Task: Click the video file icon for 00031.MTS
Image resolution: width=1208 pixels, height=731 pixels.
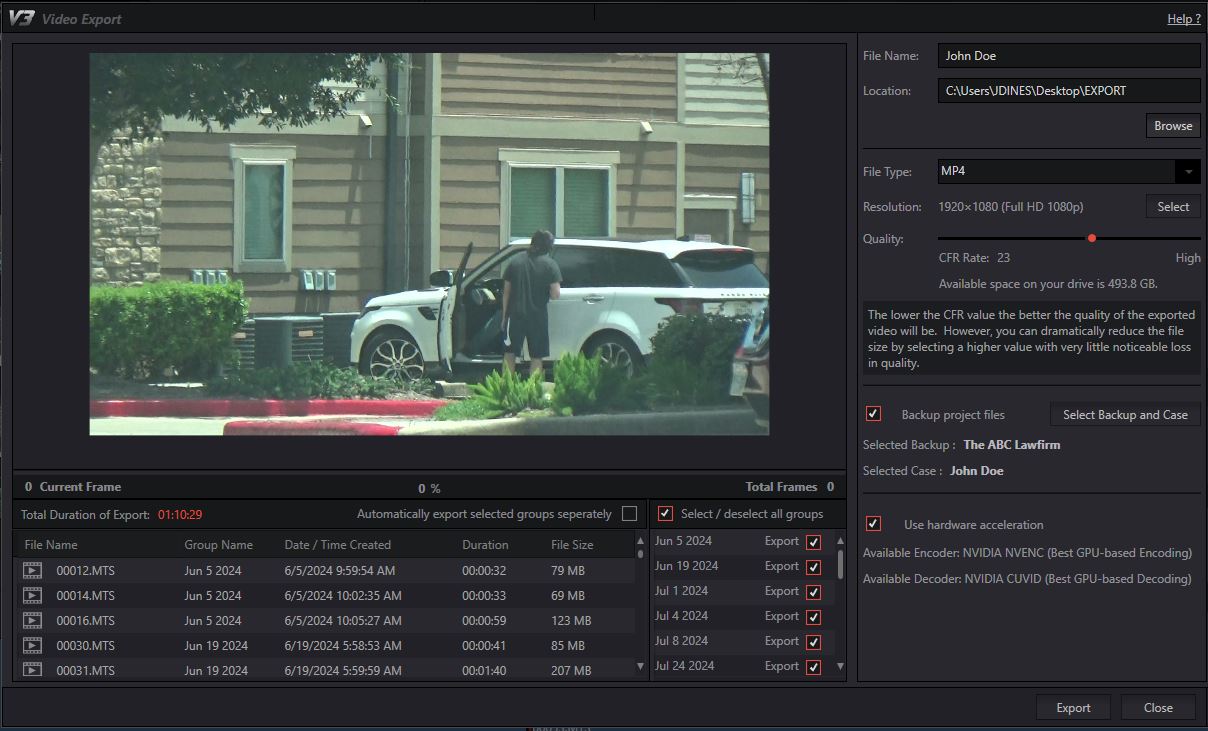Action: click(33, 670)
